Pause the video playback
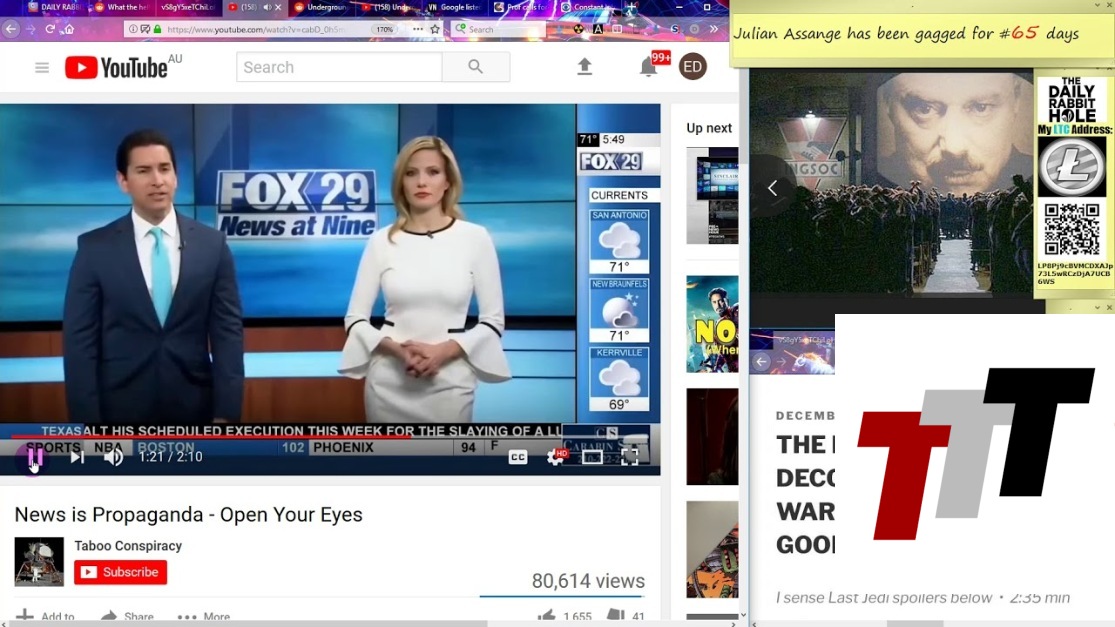This screenshot has width=1115, height=627. click(x=35, y=457)
